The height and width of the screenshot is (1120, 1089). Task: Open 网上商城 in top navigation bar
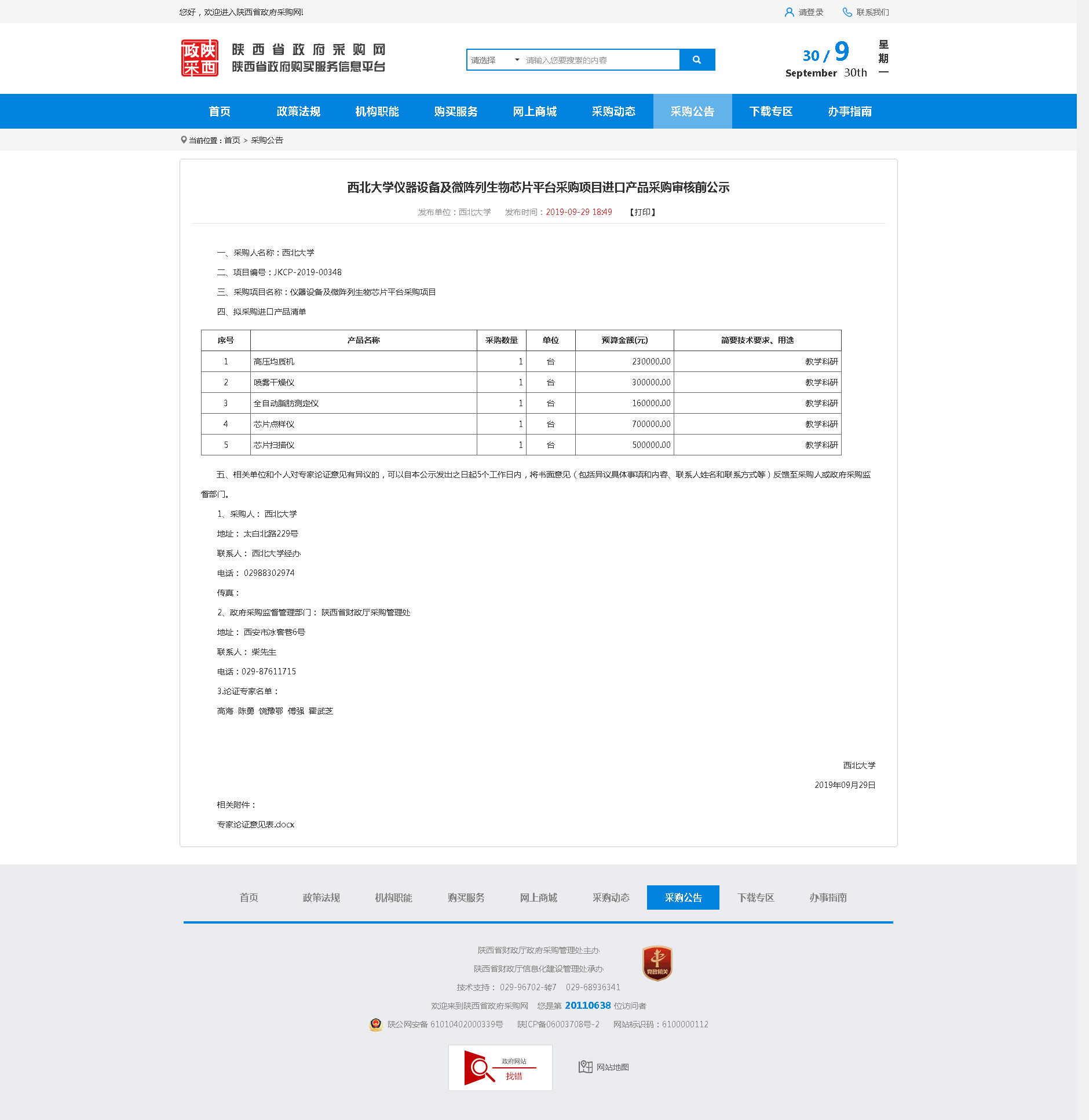tap(535, 111)
